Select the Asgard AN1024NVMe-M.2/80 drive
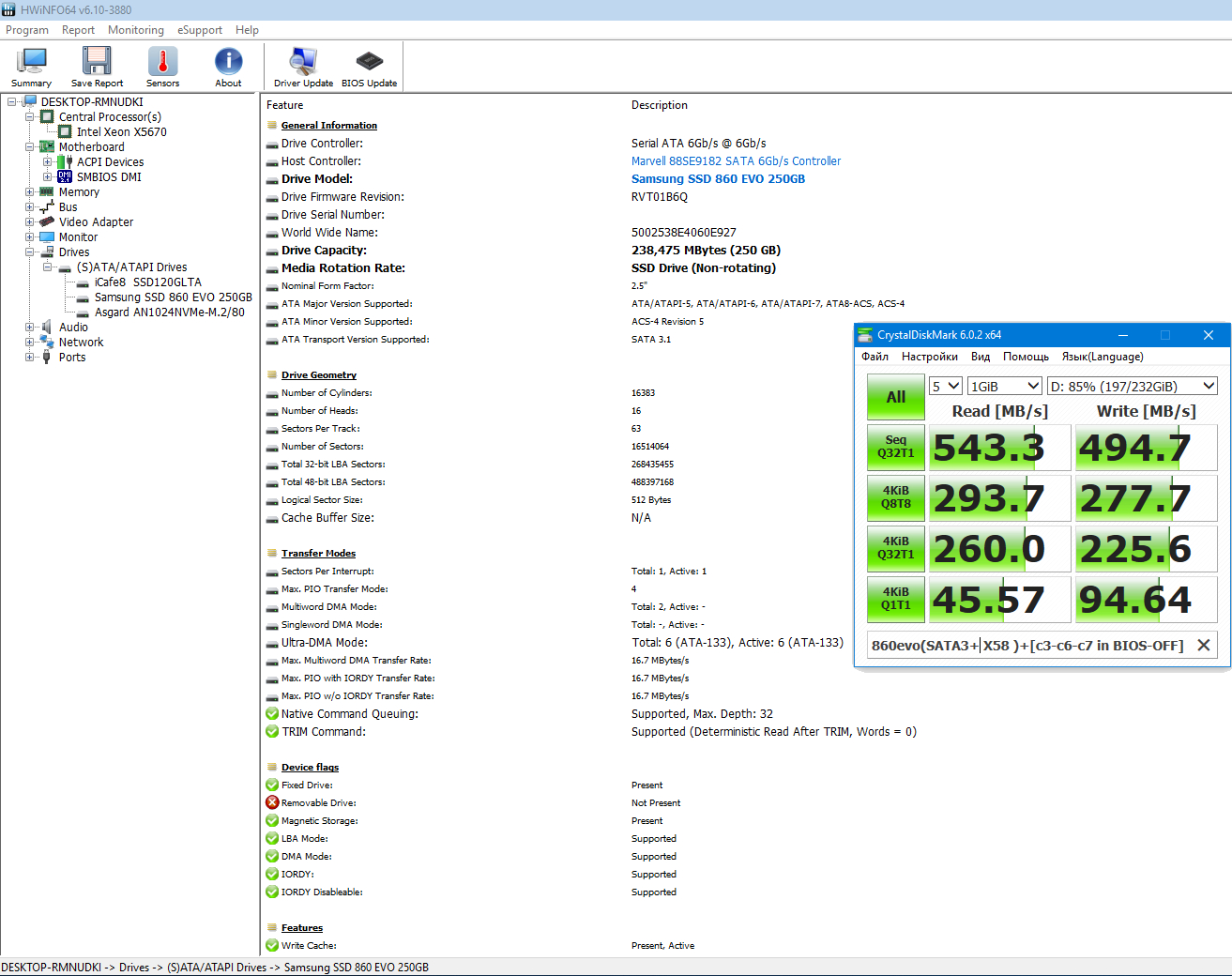1232x976 pixels. pos(169,313)
